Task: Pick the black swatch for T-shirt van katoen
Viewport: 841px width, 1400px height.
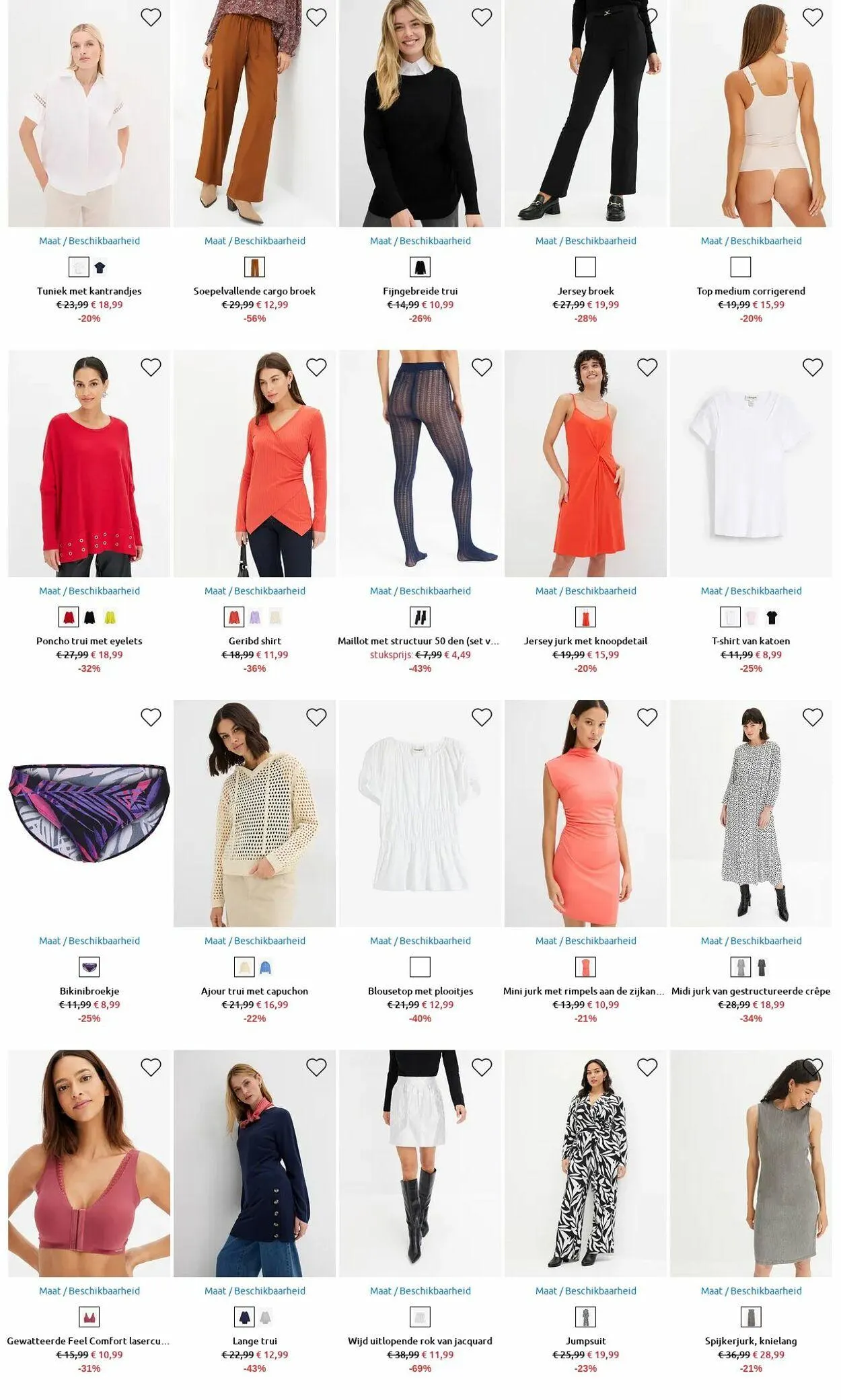Action: [772, 617]
